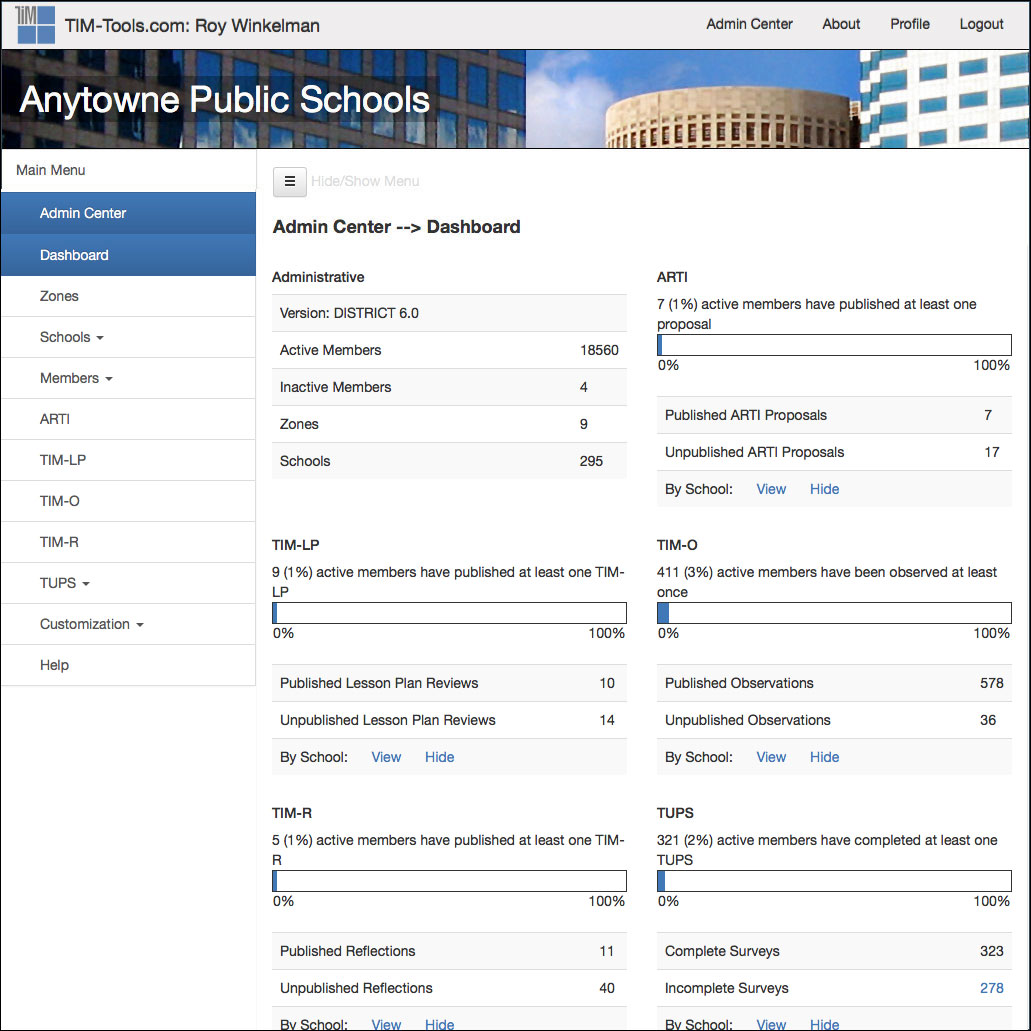Click the TIM-O progress bar
This screenshot has height=1031, width=1031.
tap(834, 613)
